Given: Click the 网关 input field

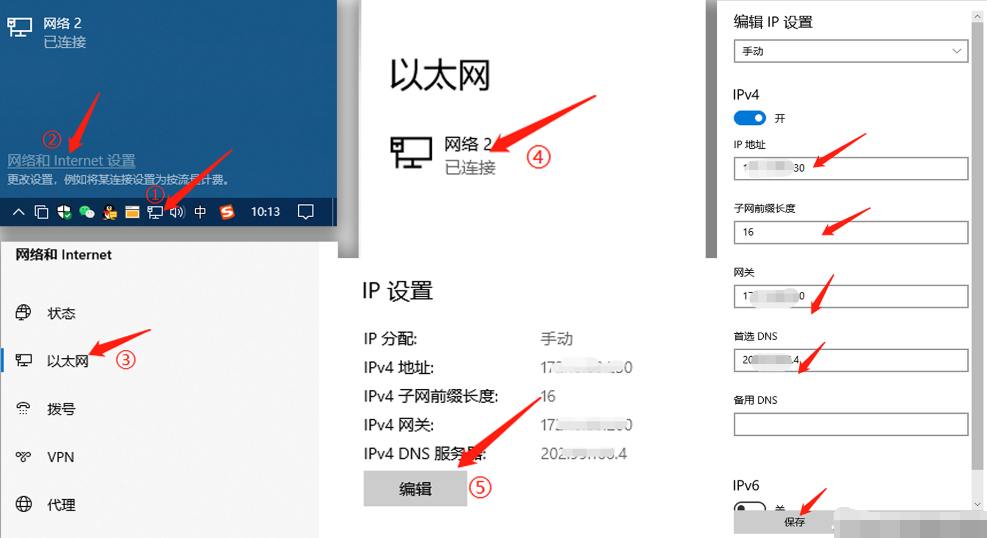Looking at the screenshot, I should (851, 296).
